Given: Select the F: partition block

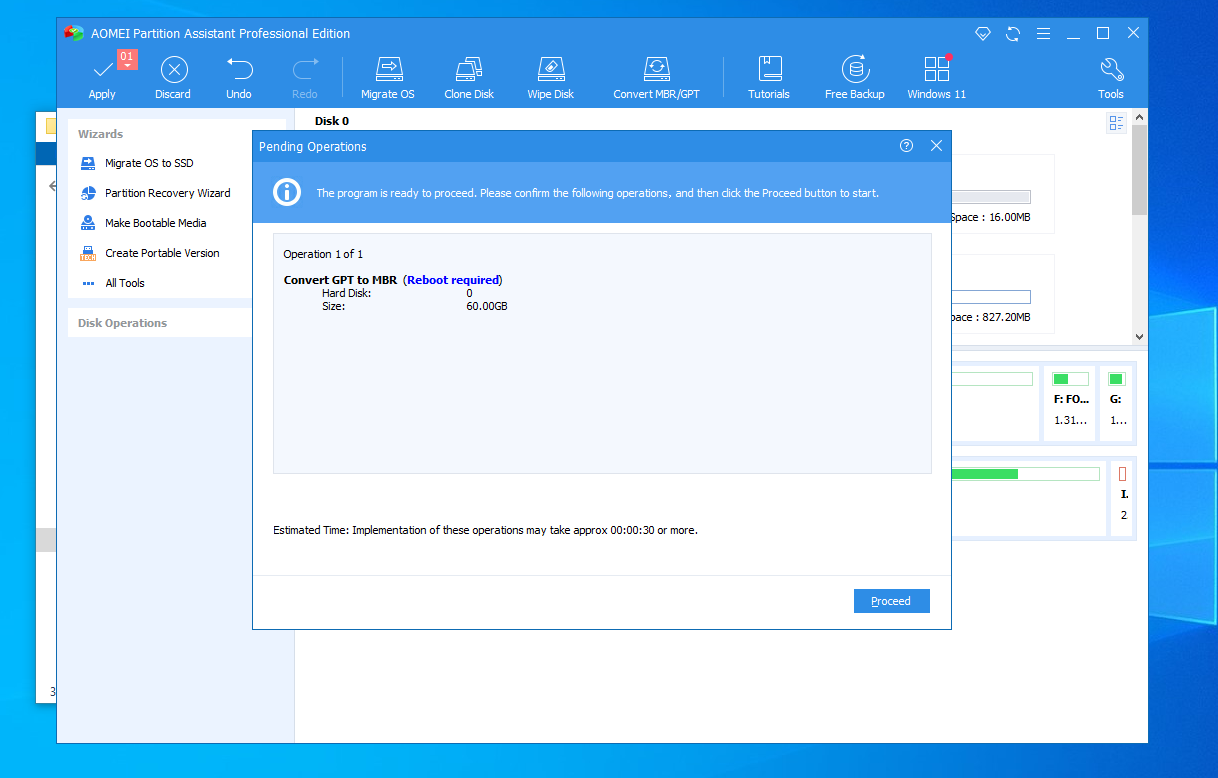Looking at the screenshot, I should click(x=1069, y=404).
